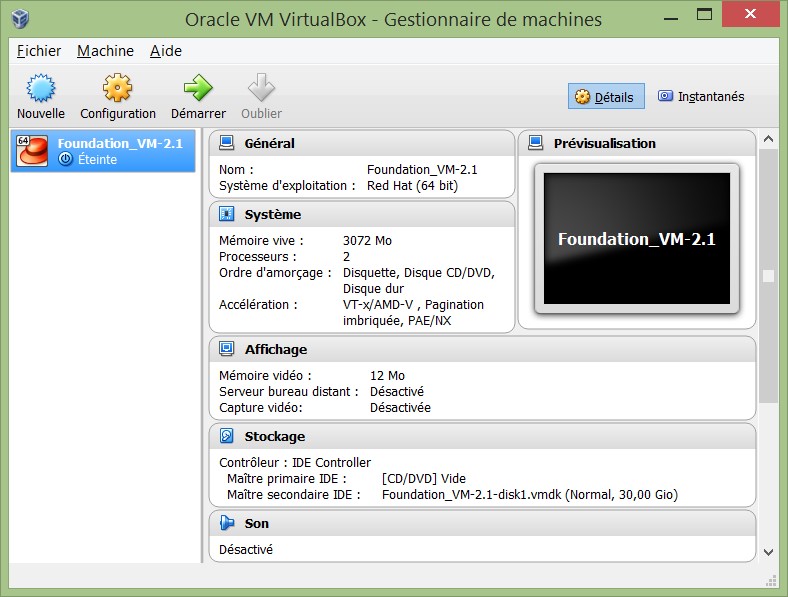Click the chip icon next to Système
Screen dimensions: 788x597
pyautogui.click(x=227, y=214)
